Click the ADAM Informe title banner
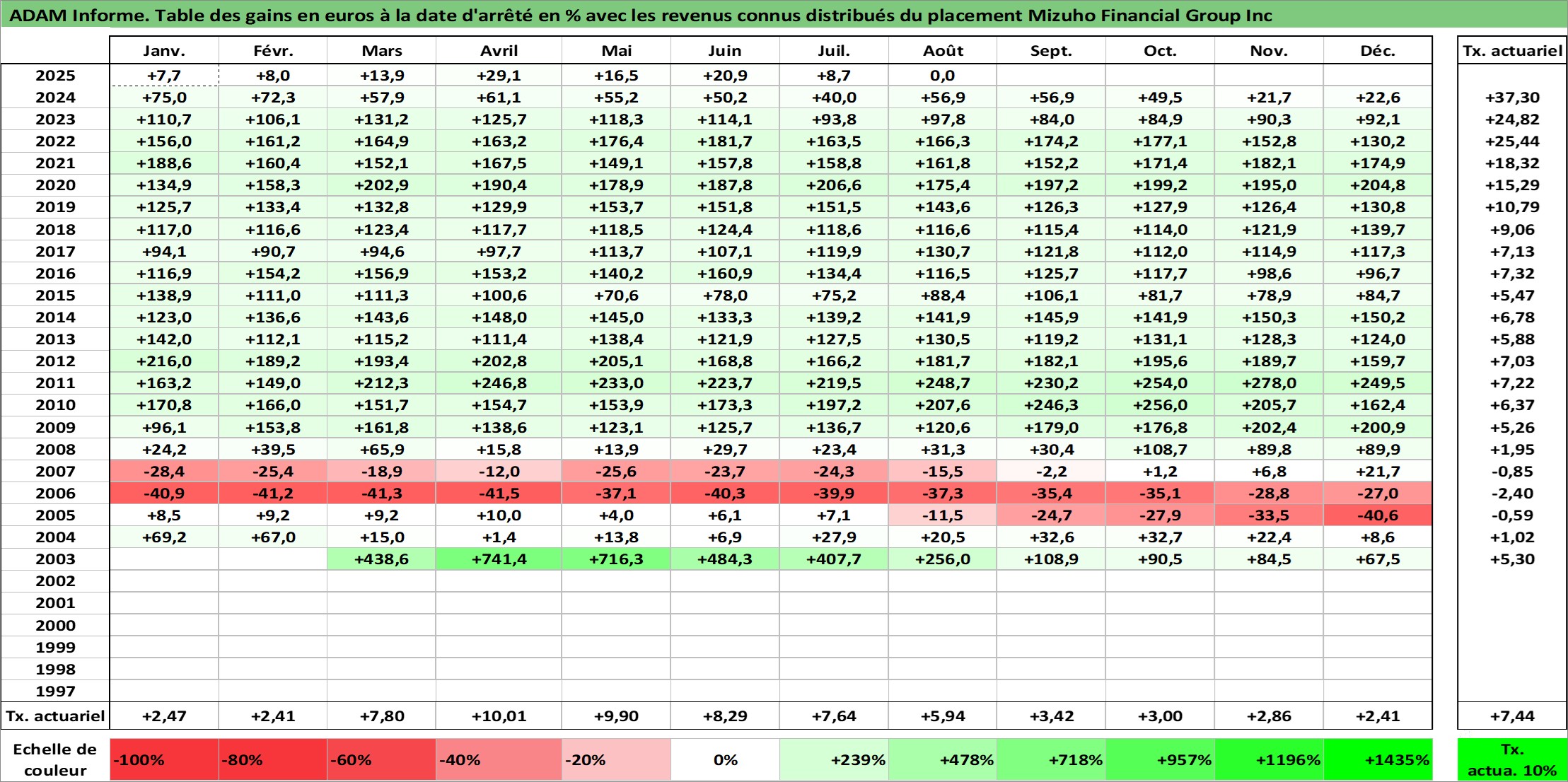Viewport: 1568px width, 782px height. pos(784,15)
